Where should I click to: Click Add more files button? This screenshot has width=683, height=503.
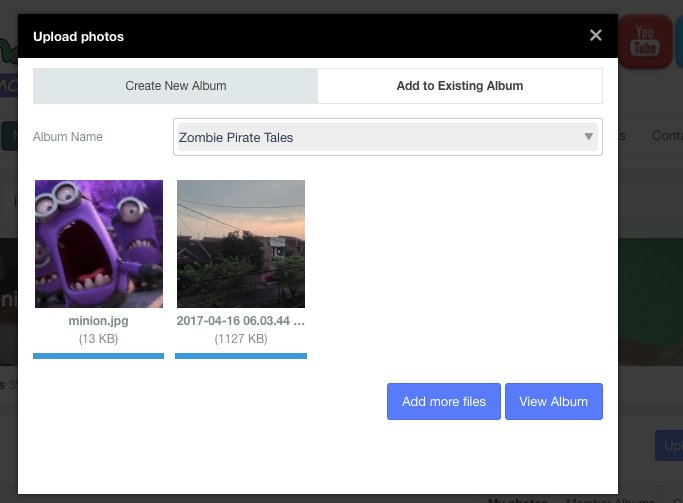click(444, 402)
